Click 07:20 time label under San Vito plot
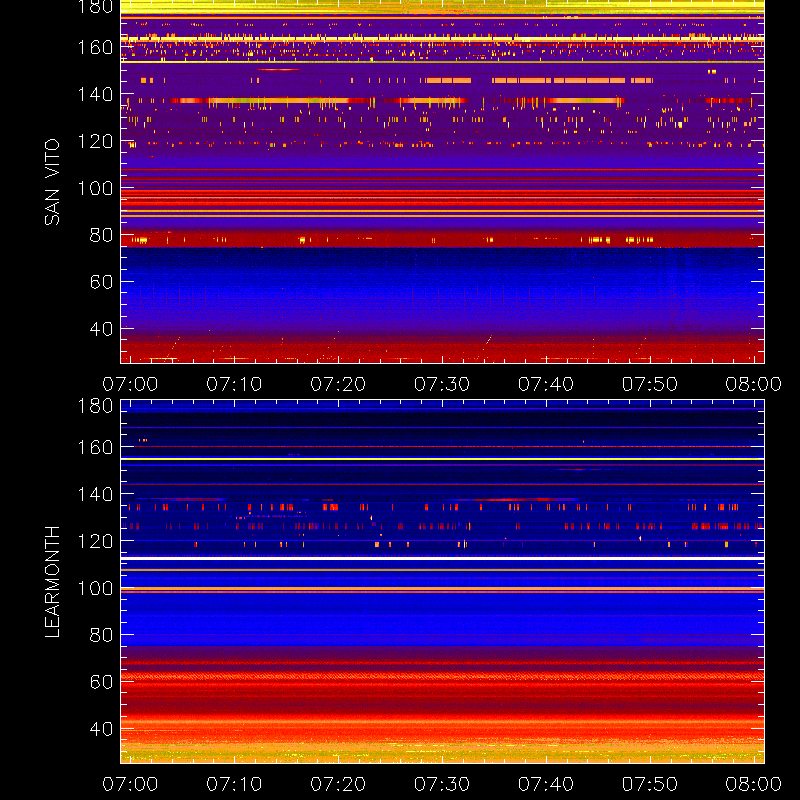Image resolution: width=800 pixels, height=800 pixels. point(338,384)
